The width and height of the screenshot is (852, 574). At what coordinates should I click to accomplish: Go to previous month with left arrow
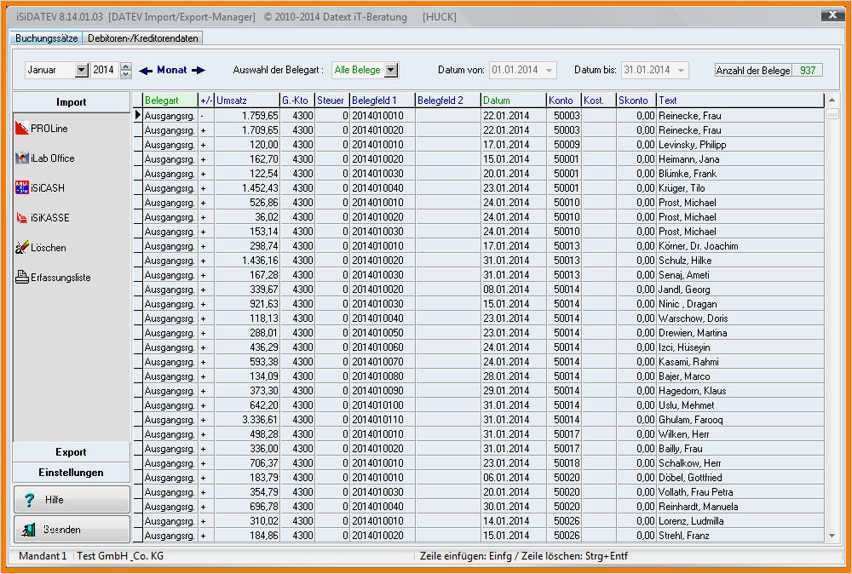[146, 70]
